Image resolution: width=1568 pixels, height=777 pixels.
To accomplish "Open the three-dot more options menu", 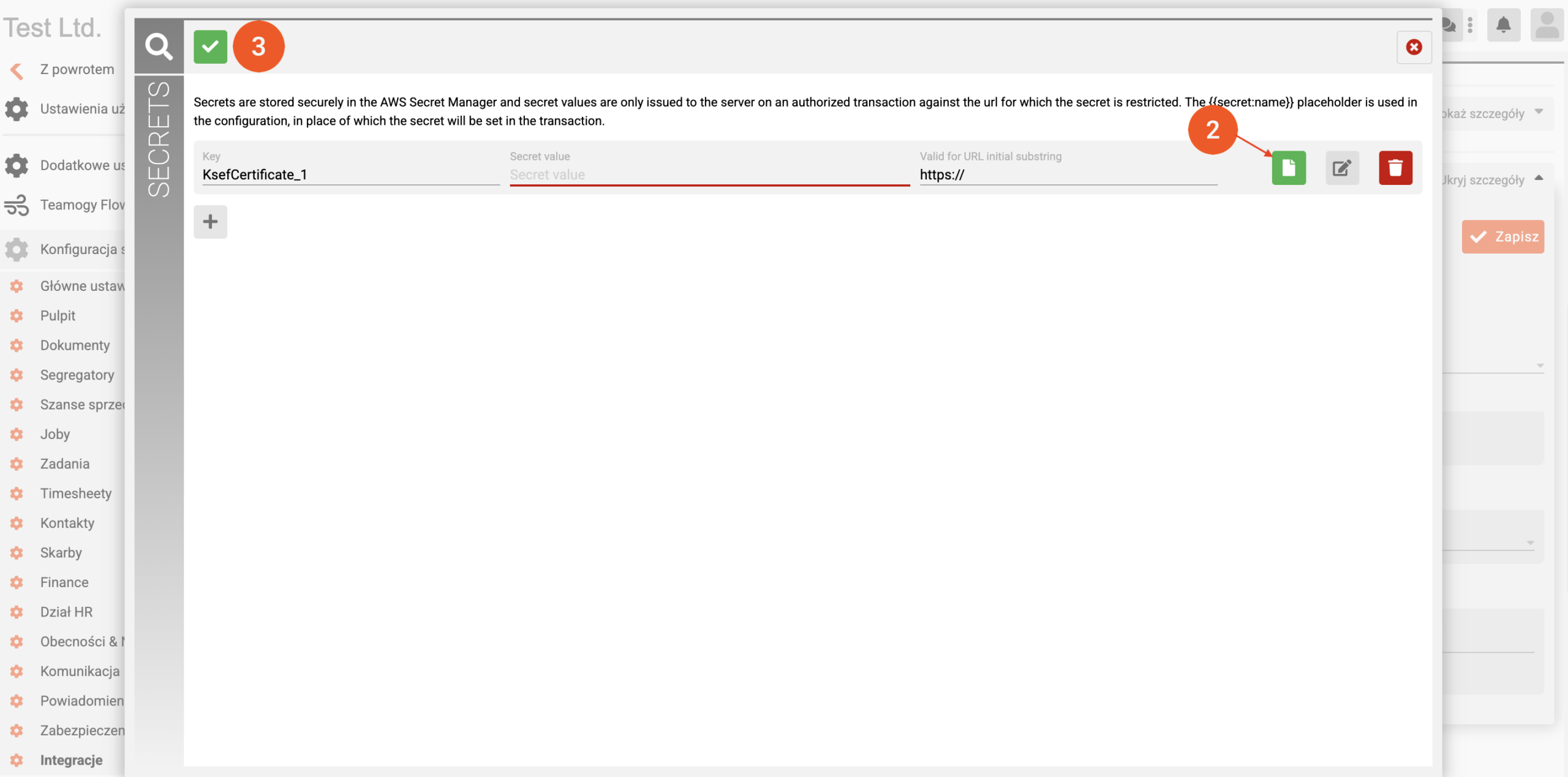I will 1470,25.
